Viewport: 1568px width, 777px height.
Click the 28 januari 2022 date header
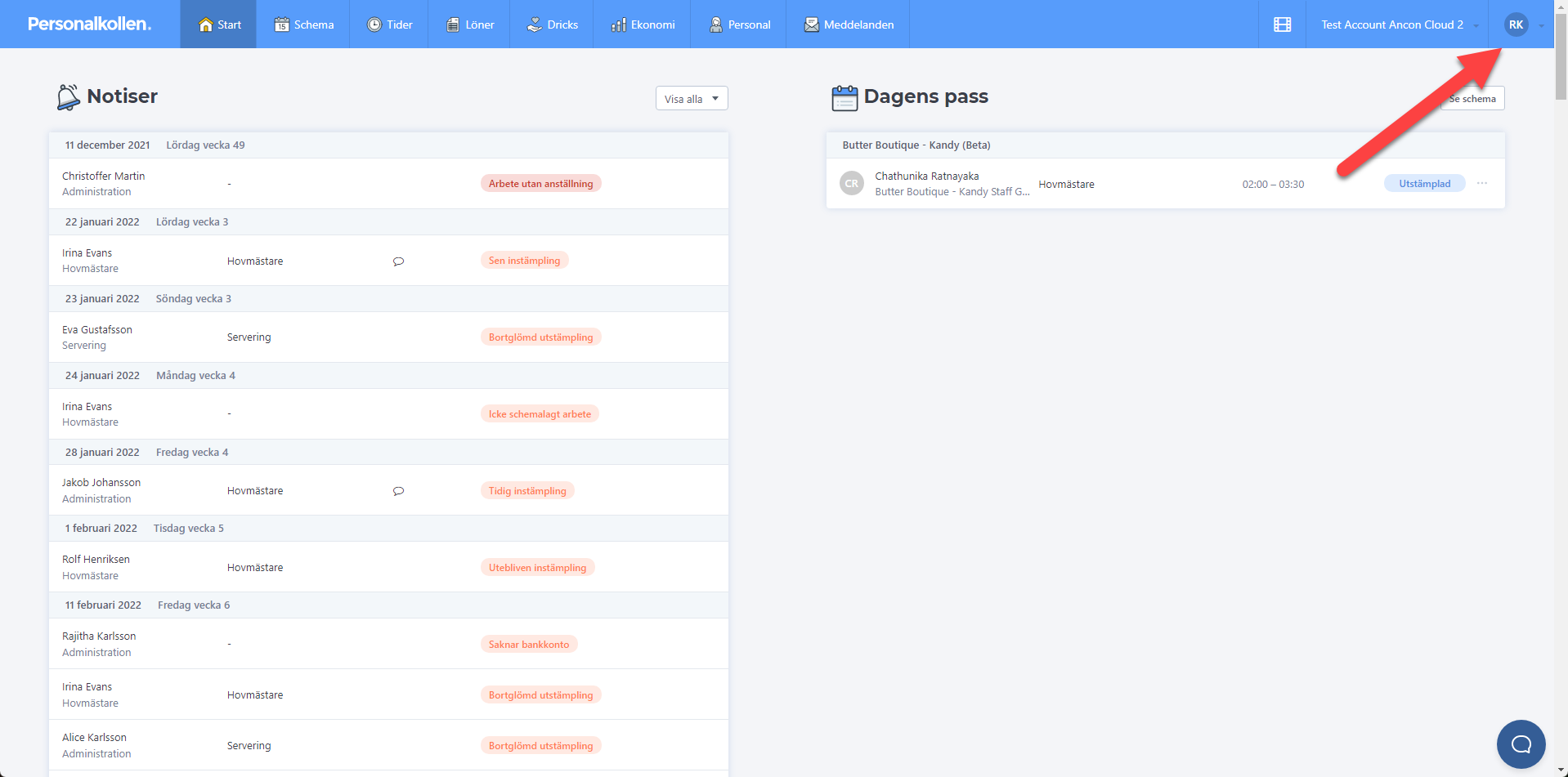pyautogui.click(x=102, y=452)
